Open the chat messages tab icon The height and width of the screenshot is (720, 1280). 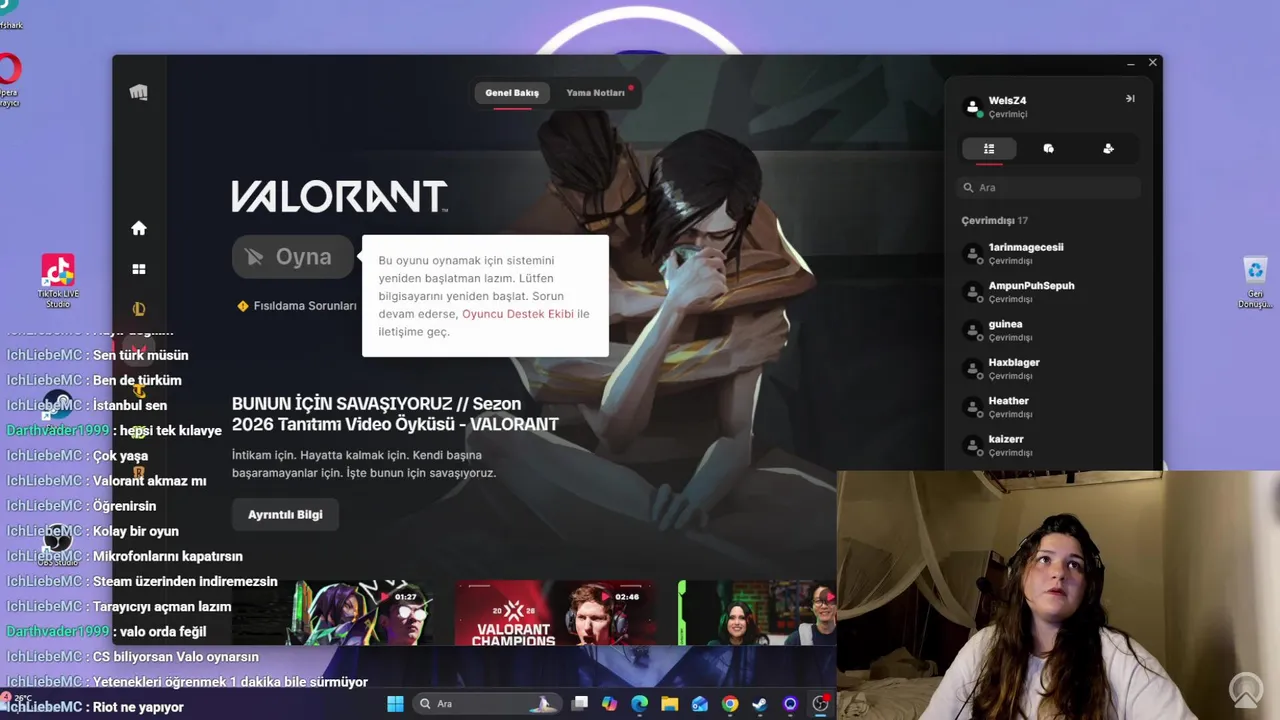pyautogui.click(x=1048, y=149)
